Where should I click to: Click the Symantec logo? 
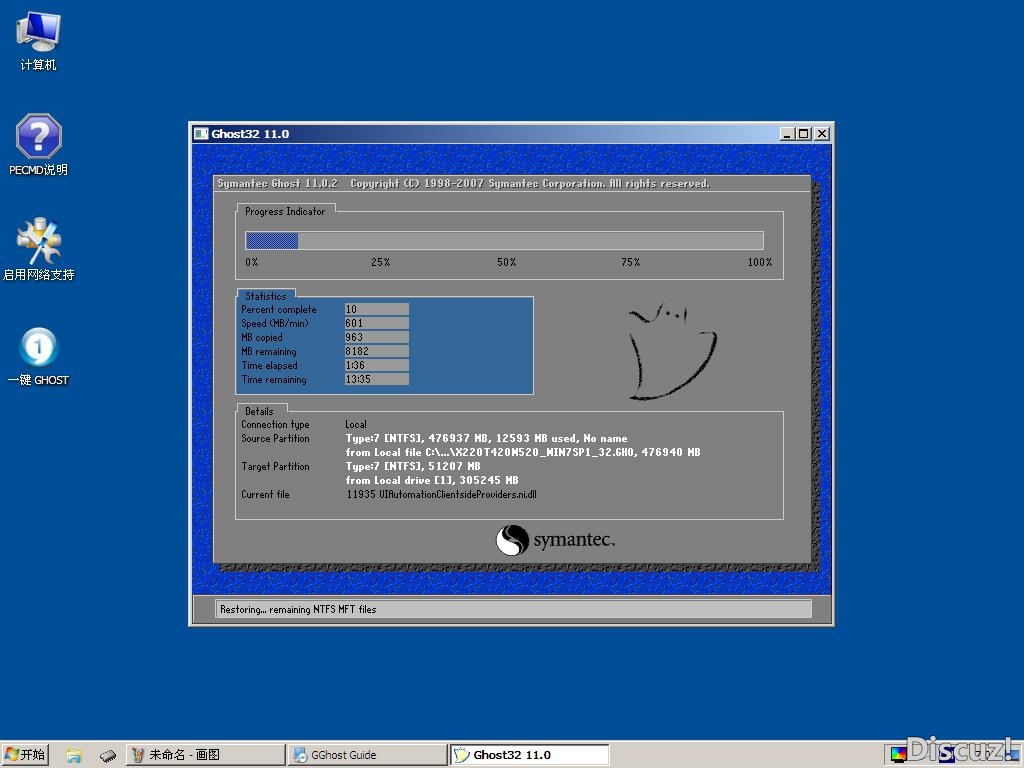pos(555,540)
